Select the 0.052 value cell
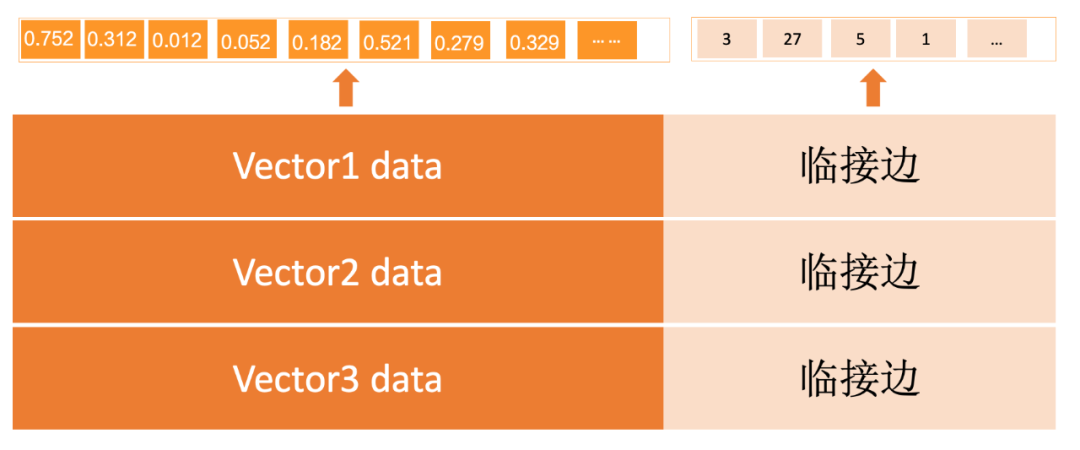The image size is (1080, 450). click(247, 39)
